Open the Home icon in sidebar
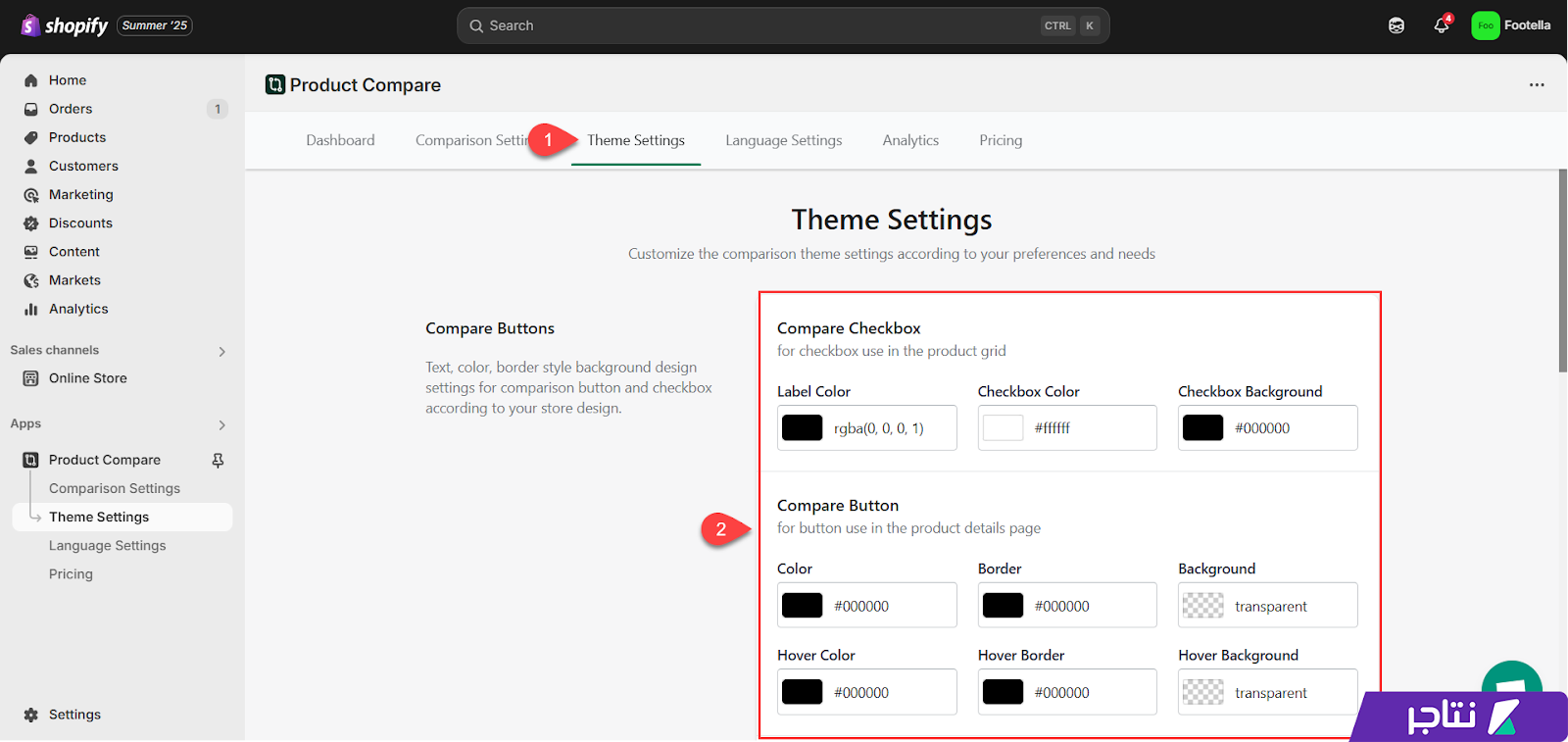The width and height of the screenshot is (1568, 742). [x=31, y=80]
